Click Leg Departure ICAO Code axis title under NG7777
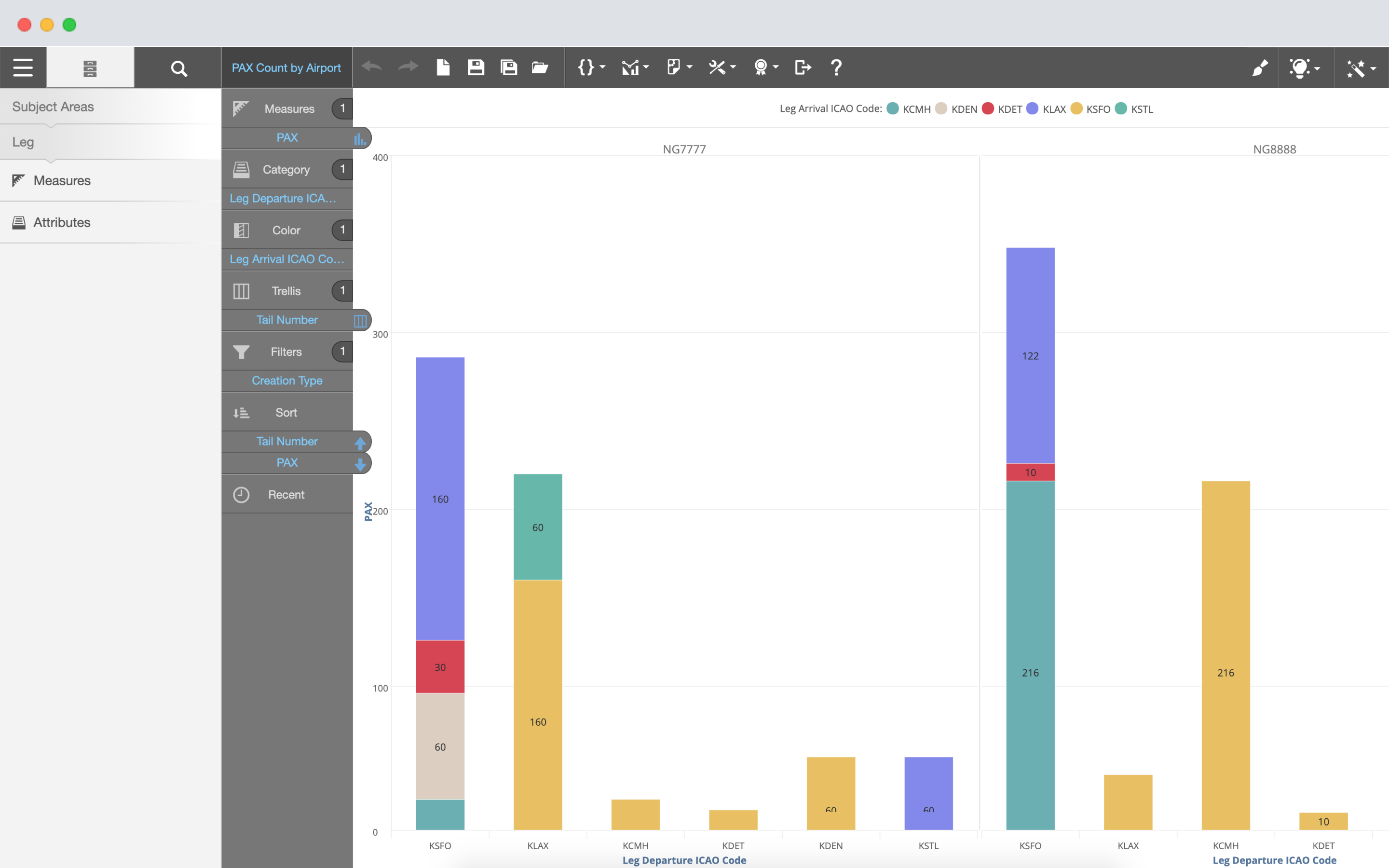Viewport: 1389px width, 868px height. 684,860
